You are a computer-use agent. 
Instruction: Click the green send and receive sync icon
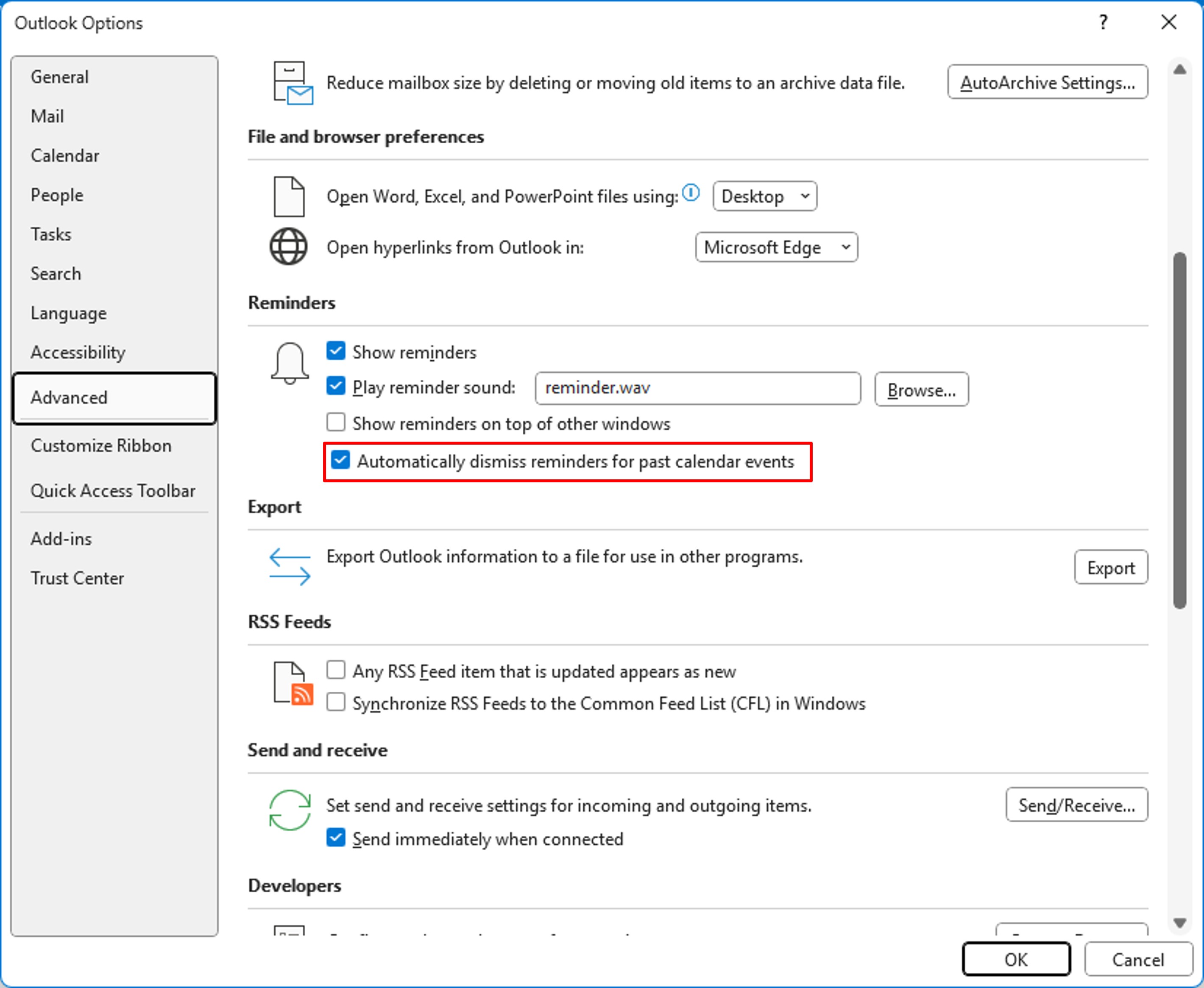point(290,810)
